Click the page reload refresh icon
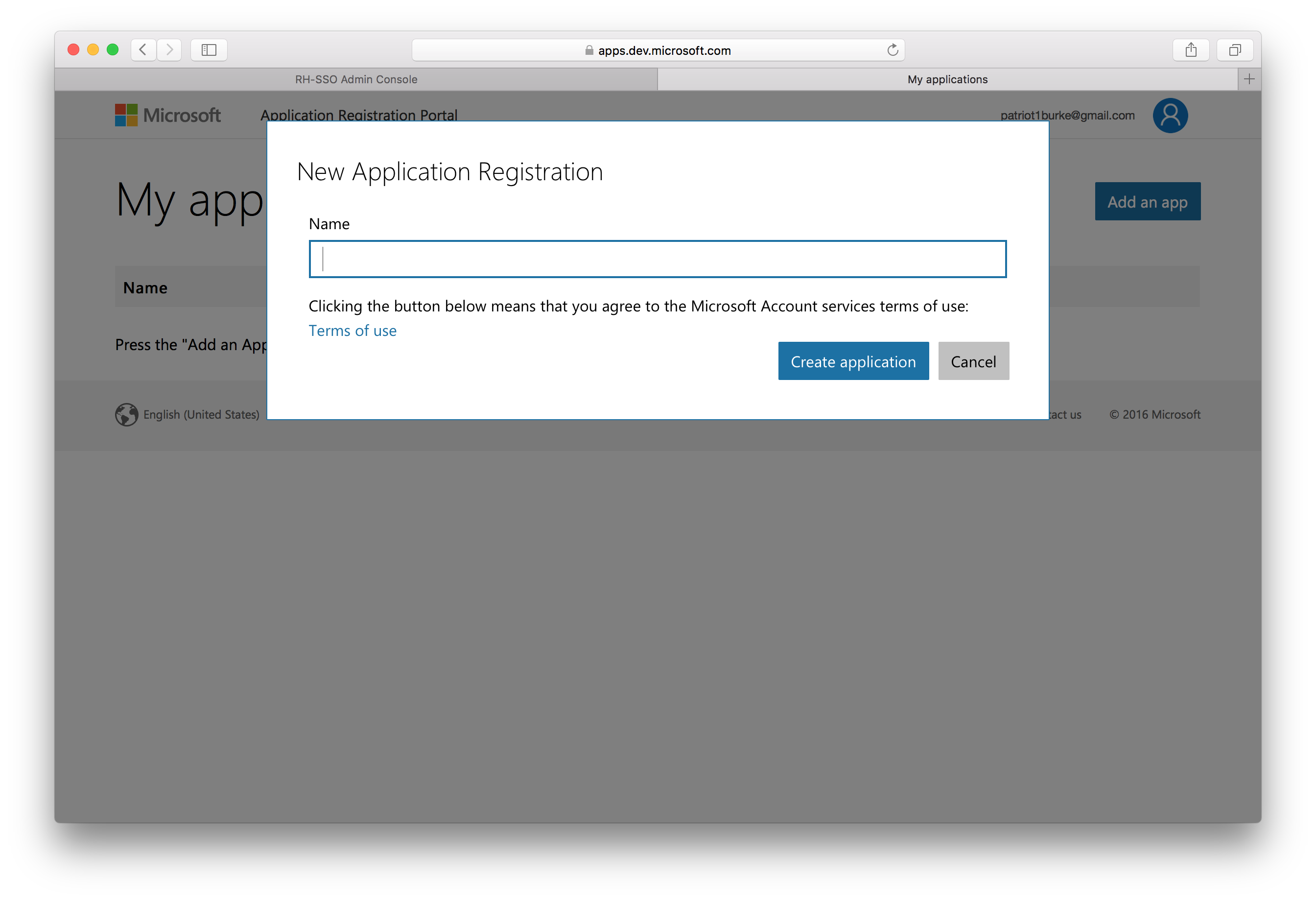The height and width of the screenshot is (901, 1316). pos(893,49)
